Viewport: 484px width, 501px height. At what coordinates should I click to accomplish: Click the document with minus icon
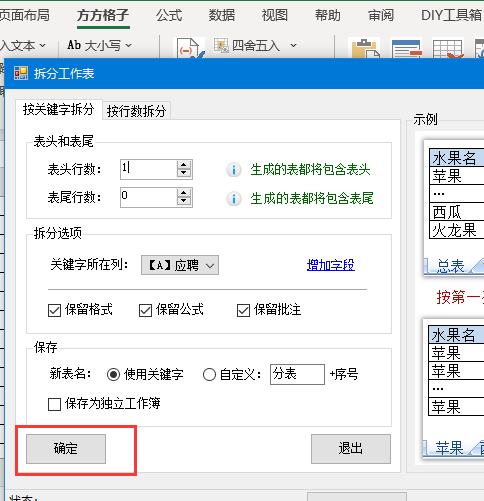[190, 48]
